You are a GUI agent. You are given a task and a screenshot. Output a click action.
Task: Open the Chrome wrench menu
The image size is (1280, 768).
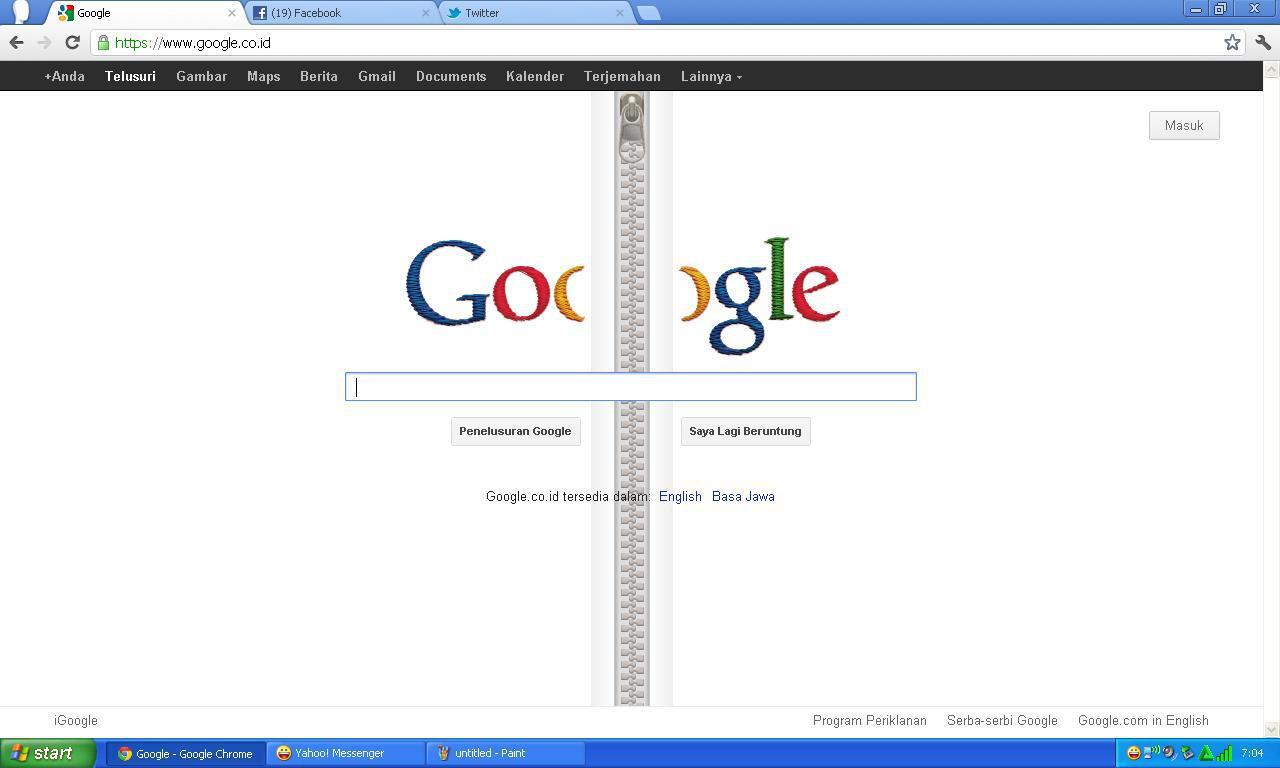(1263, 42)
